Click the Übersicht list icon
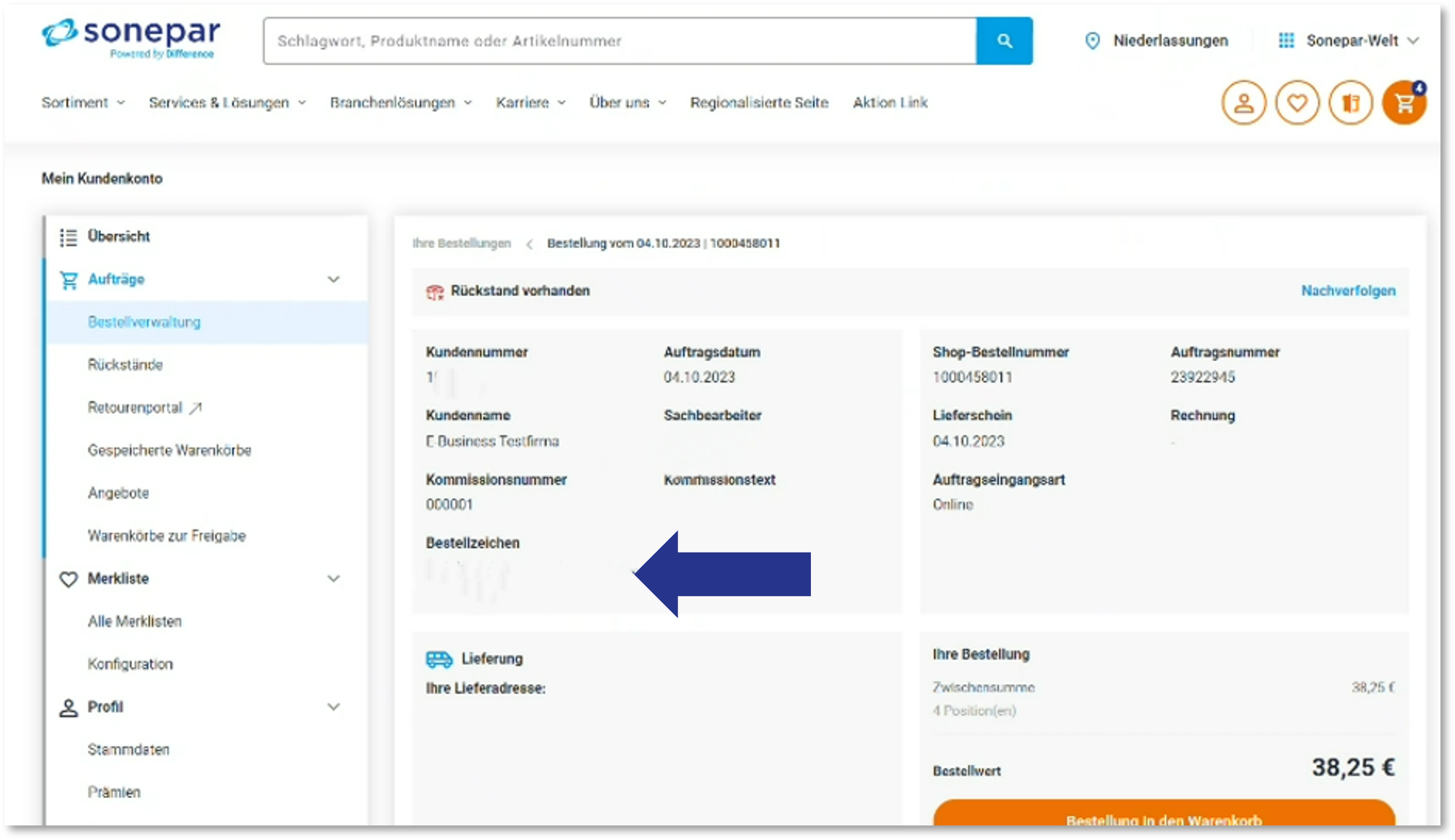 click(69, 237)
